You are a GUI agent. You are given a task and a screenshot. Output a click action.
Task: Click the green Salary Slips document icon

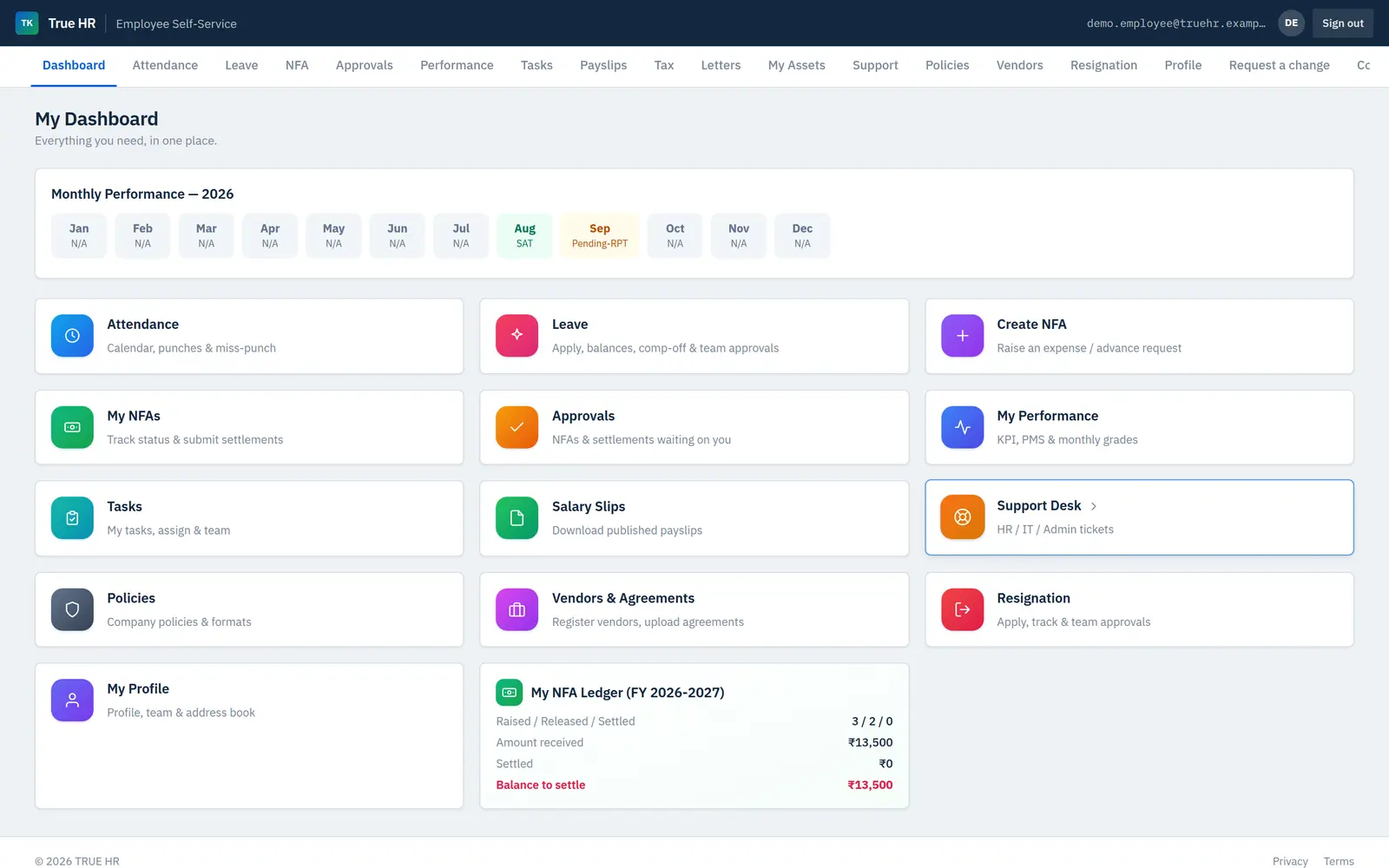click(517, 518)
